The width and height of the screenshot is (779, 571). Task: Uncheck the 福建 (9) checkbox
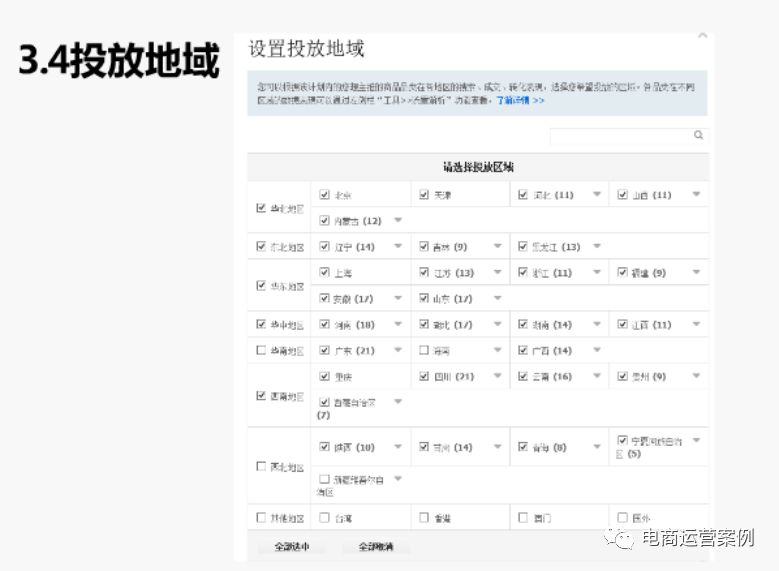point(622,272)
